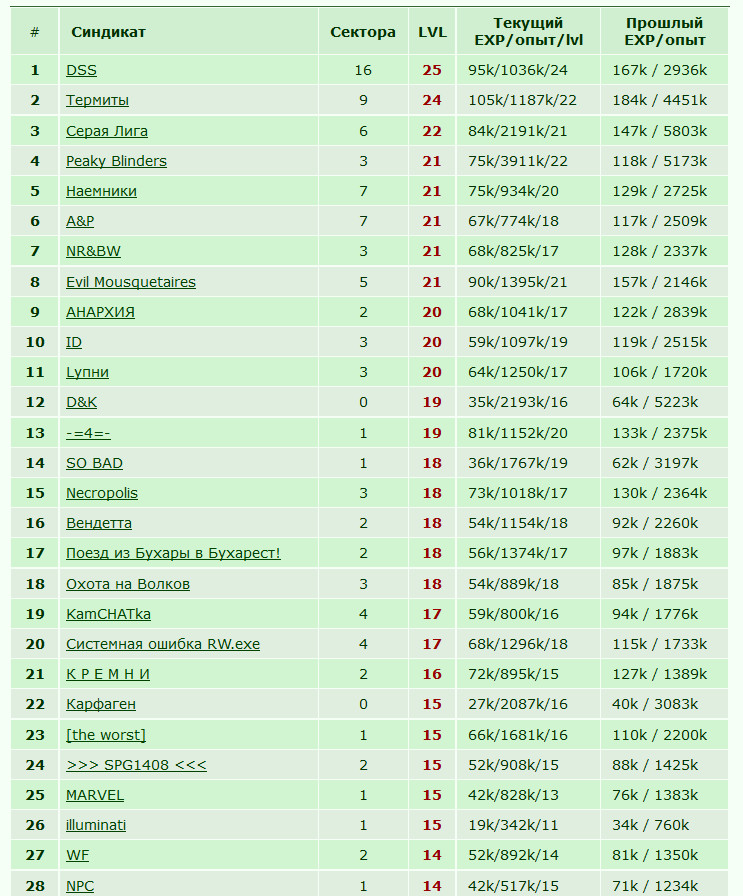Open the АНАРХИЯ syndicate link
This screenshot has height=896, width=743.
pyautogui.click(x=101, y=312)
